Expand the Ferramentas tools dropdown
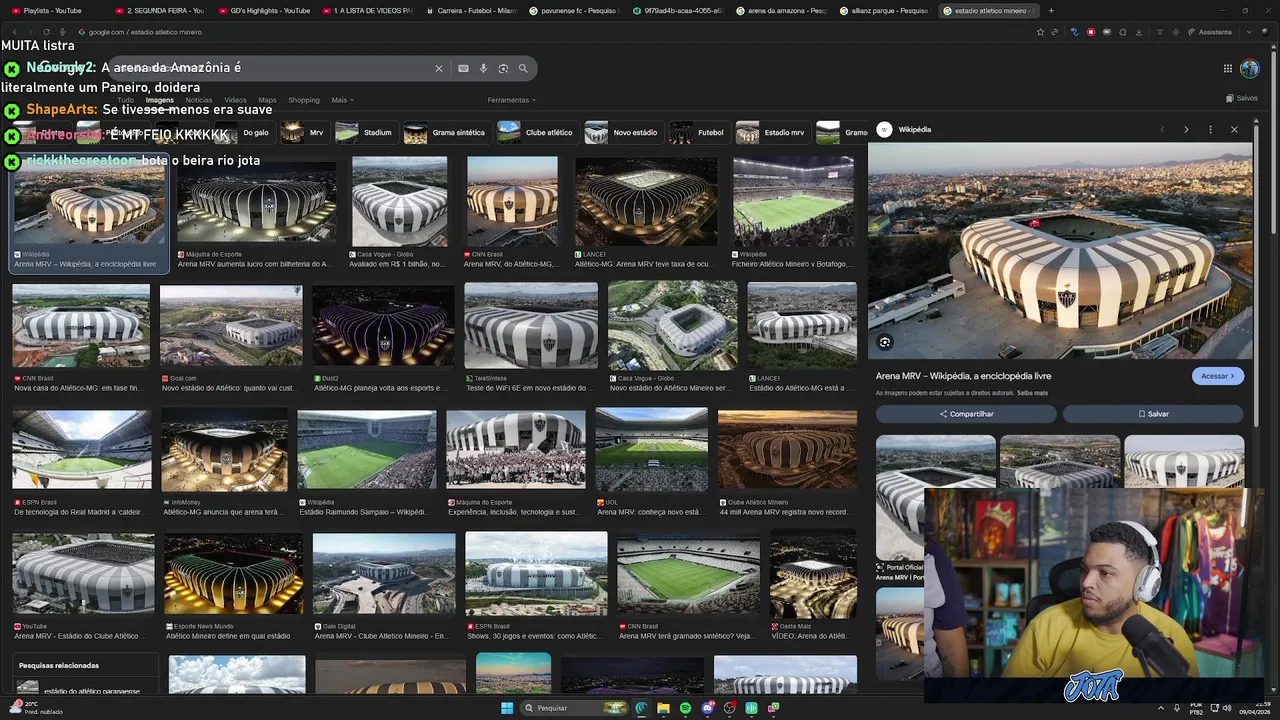 pos(511,100)
